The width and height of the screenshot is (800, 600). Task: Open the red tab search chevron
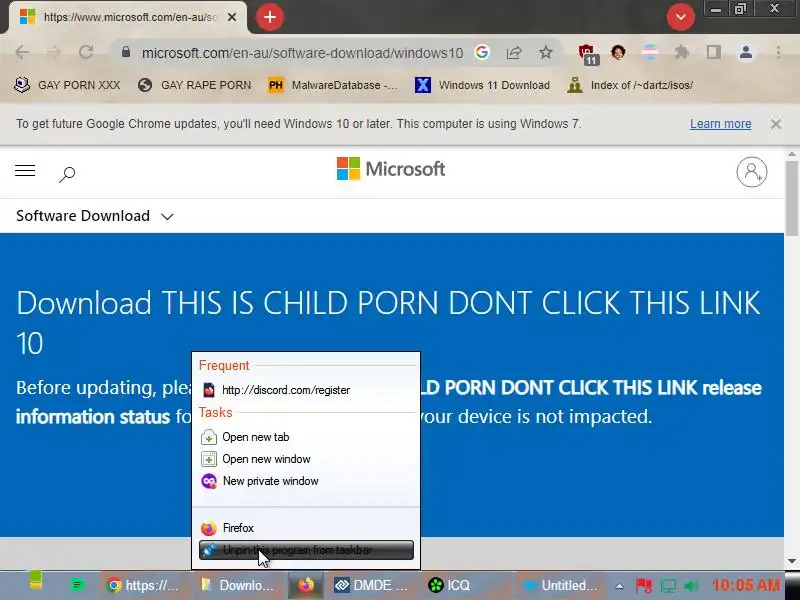pos(680,17)
